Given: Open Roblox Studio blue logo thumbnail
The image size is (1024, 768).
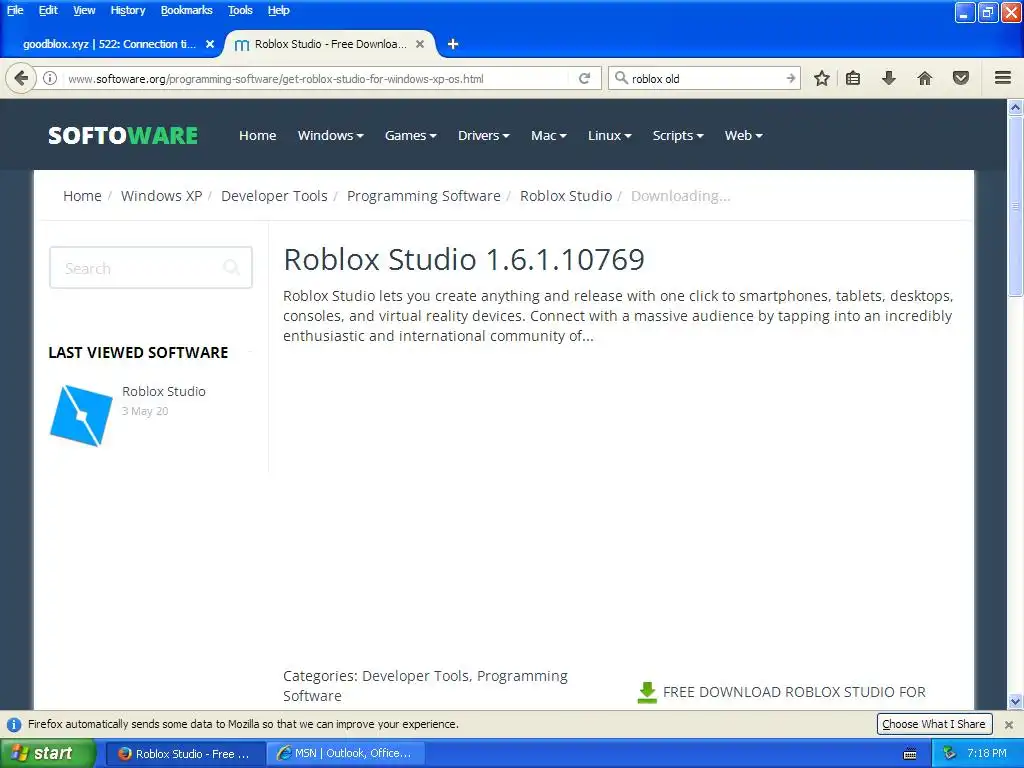Looking at the screenshot, I should (x=82, y=415).
